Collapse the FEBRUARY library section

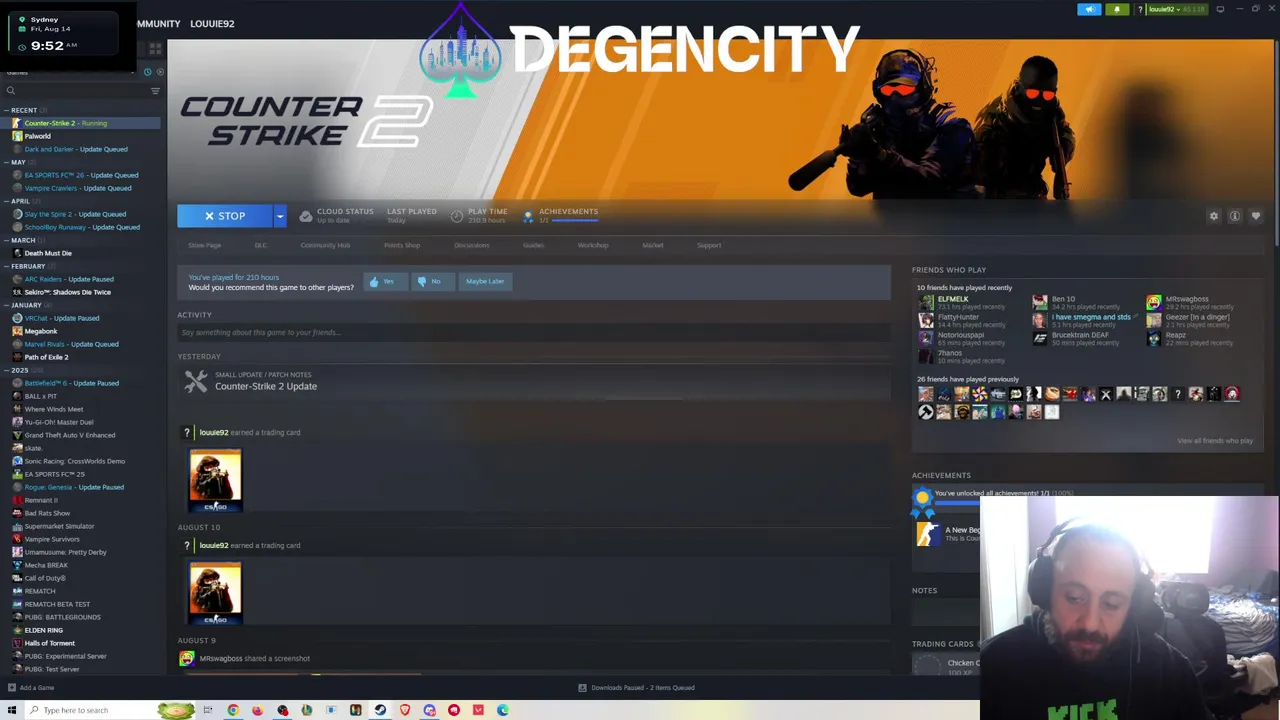(7, 266)
